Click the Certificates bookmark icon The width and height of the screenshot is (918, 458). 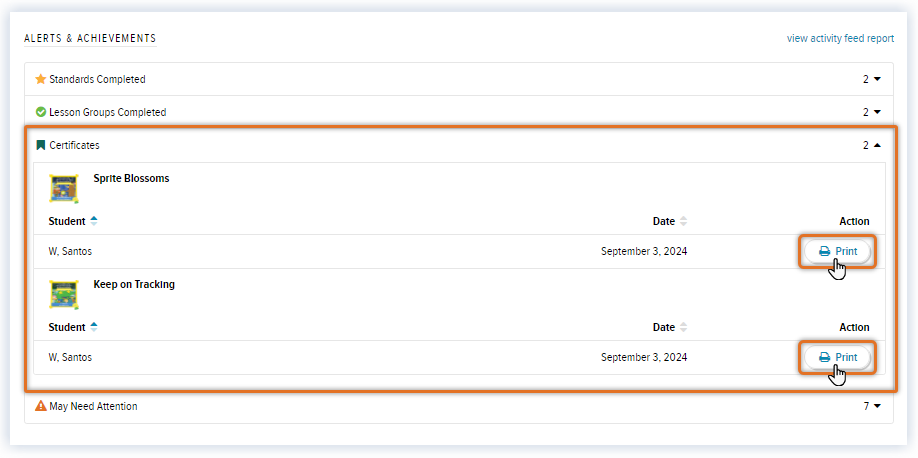coord(41,145)
